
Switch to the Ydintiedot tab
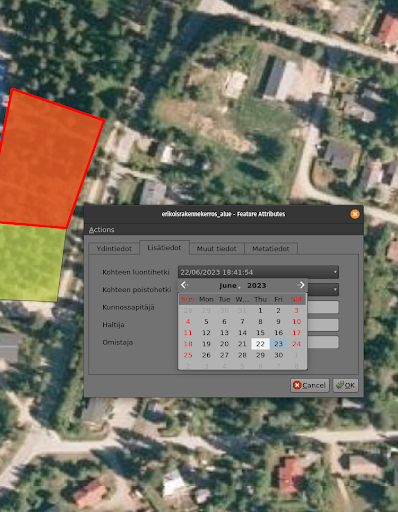coord(114,249)
